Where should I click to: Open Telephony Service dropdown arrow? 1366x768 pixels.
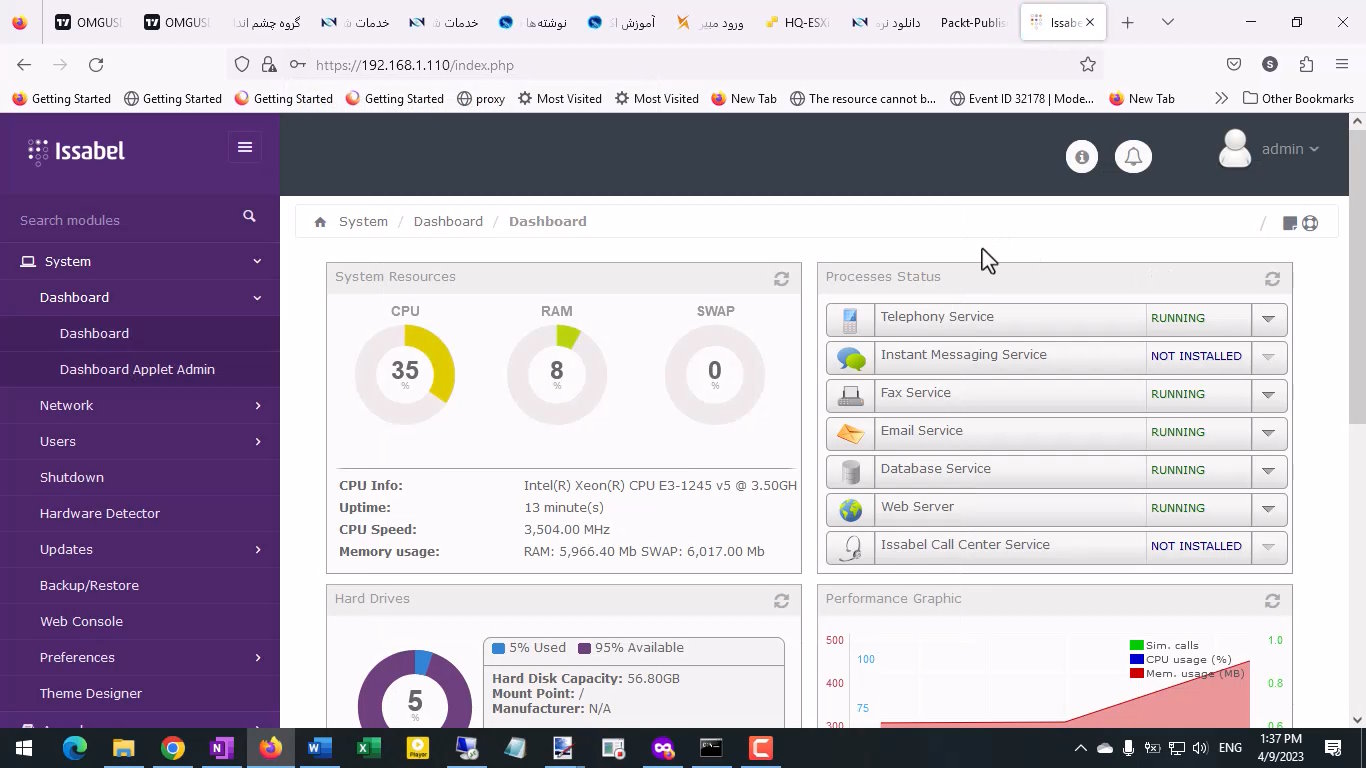point(1268,319)
